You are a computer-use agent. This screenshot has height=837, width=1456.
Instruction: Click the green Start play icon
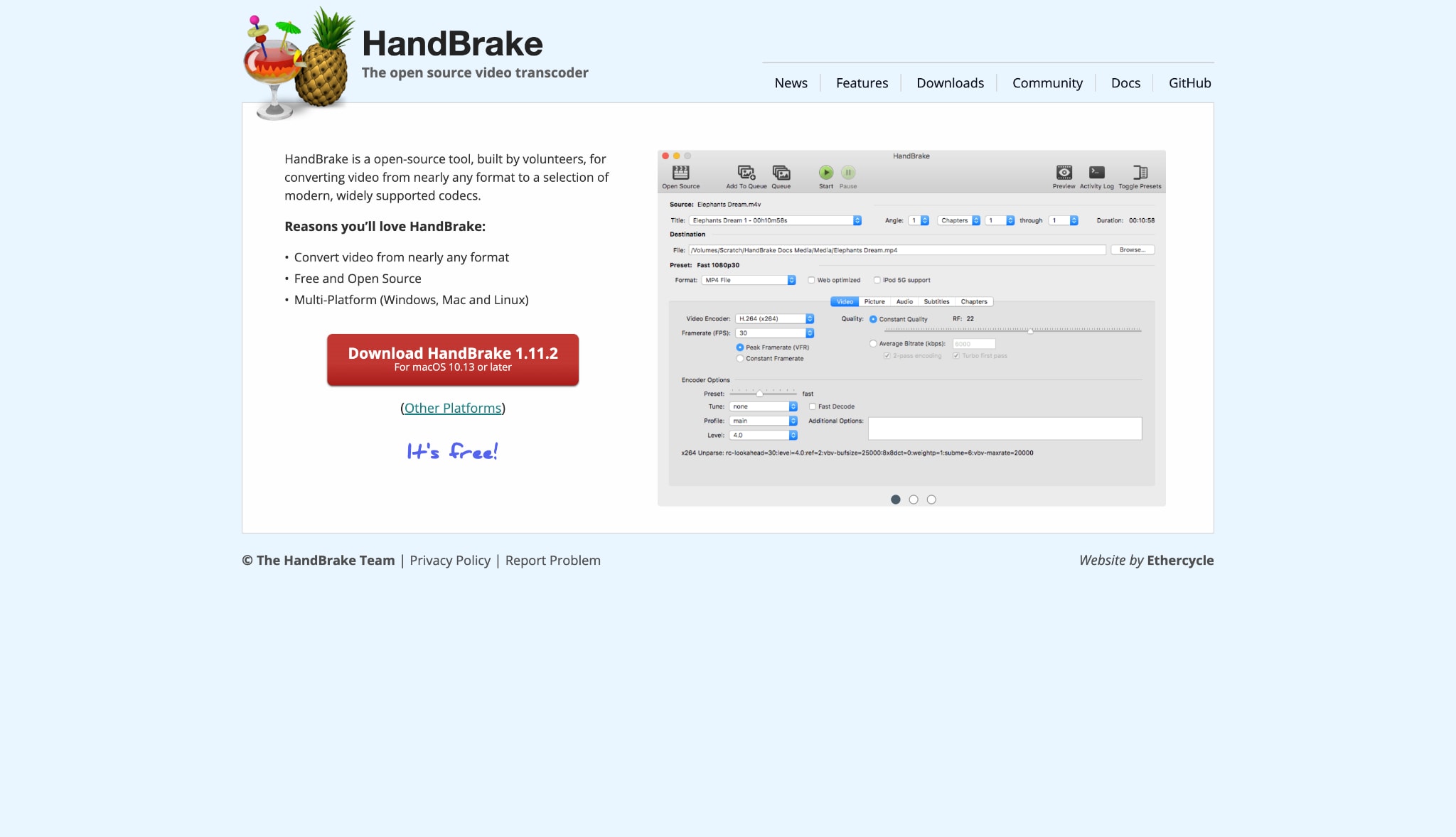(825, 173)
